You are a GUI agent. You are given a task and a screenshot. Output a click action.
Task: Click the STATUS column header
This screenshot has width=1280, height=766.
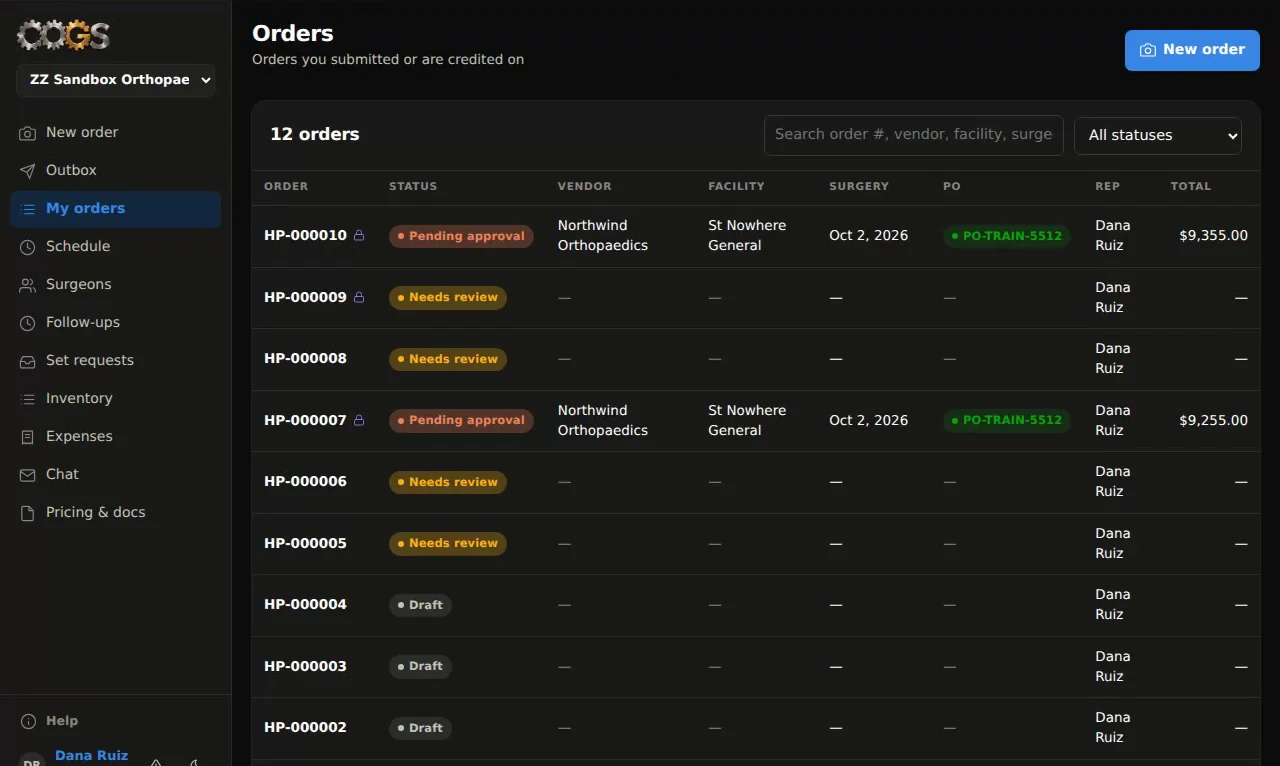[413, 187]
